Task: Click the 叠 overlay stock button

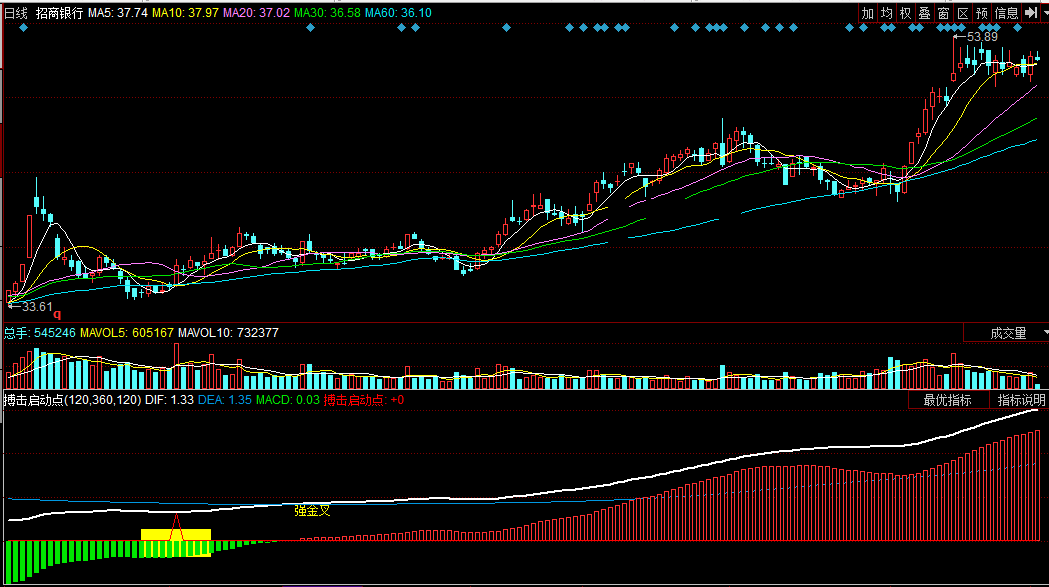Action: pos(925,13)
